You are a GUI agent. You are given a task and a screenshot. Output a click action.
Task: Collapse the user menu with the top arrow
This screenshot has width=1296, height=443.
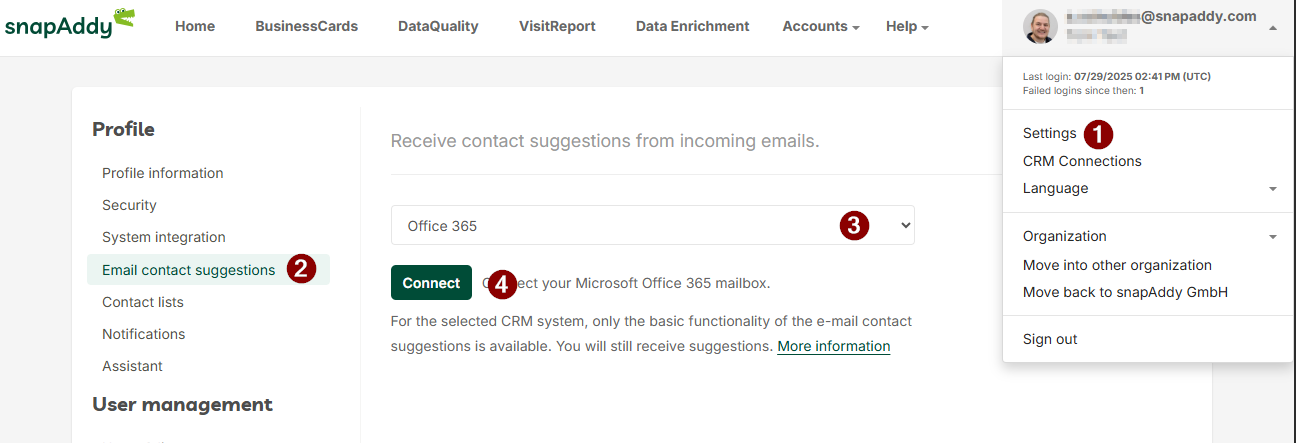coord(1272,28)
